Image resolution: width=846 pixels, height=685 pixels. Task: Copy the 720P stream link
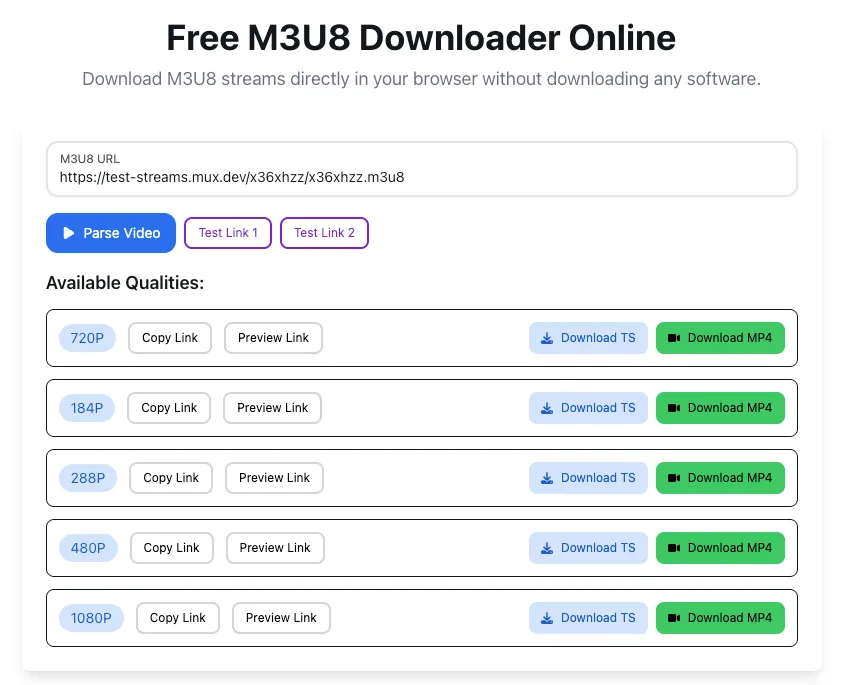169,338
